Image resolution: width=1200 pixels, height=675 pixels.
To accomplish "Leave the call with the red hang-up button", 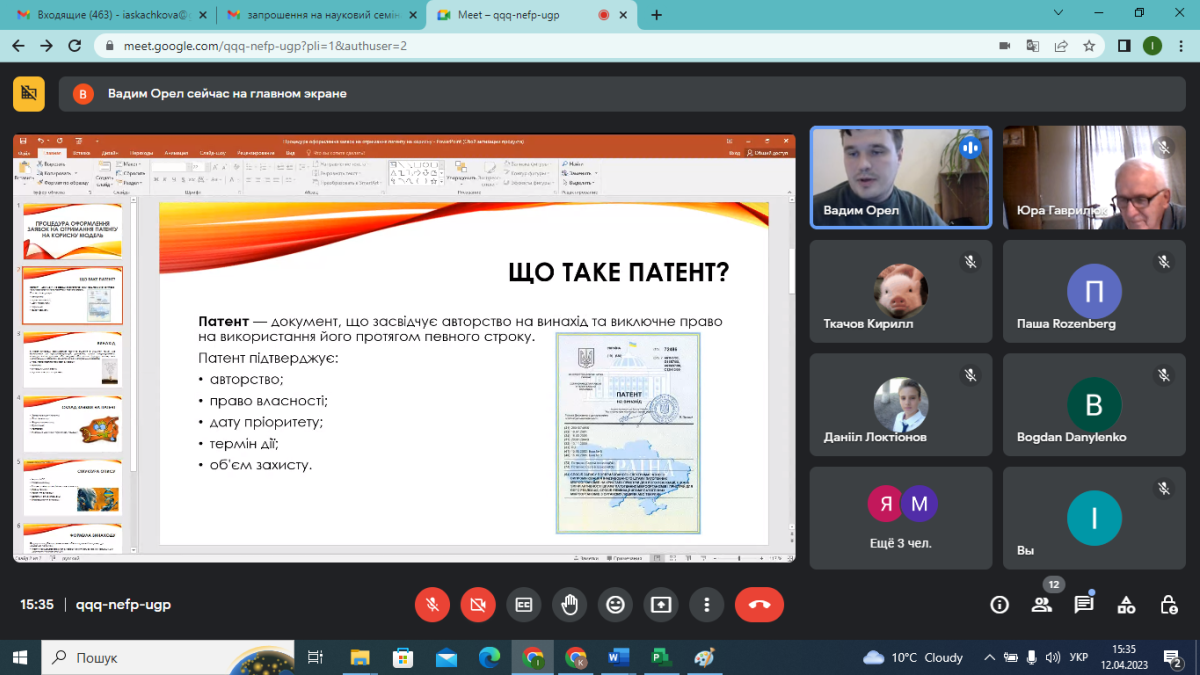I will click(759, 604).
